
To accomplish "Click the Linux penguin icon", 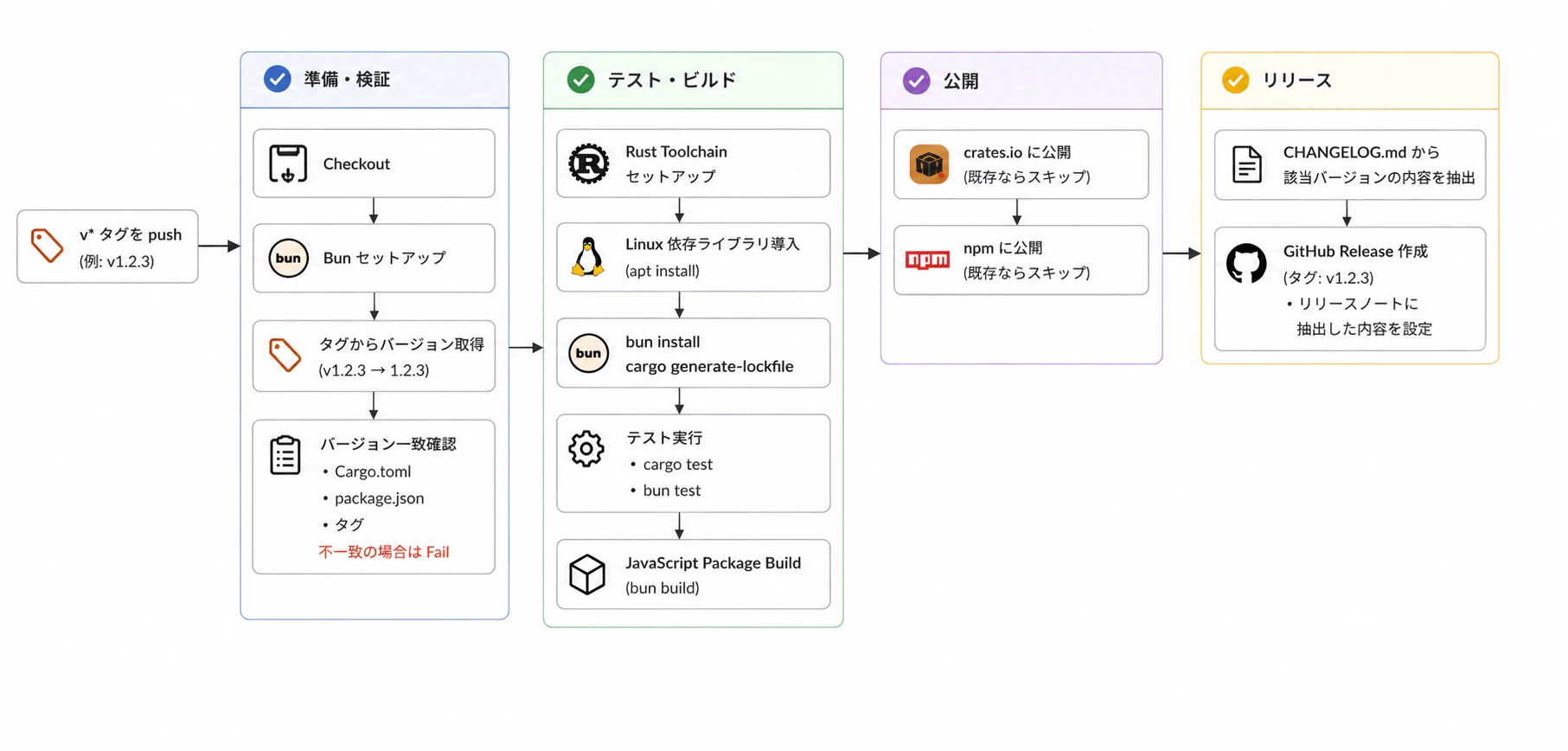I will [x=588, y=257].
